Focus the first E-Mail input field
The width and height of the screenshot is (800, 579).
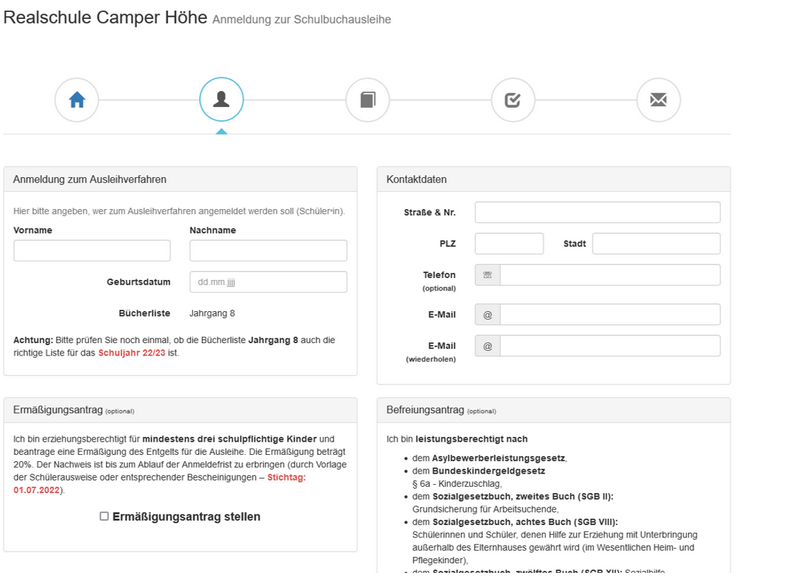610,315
